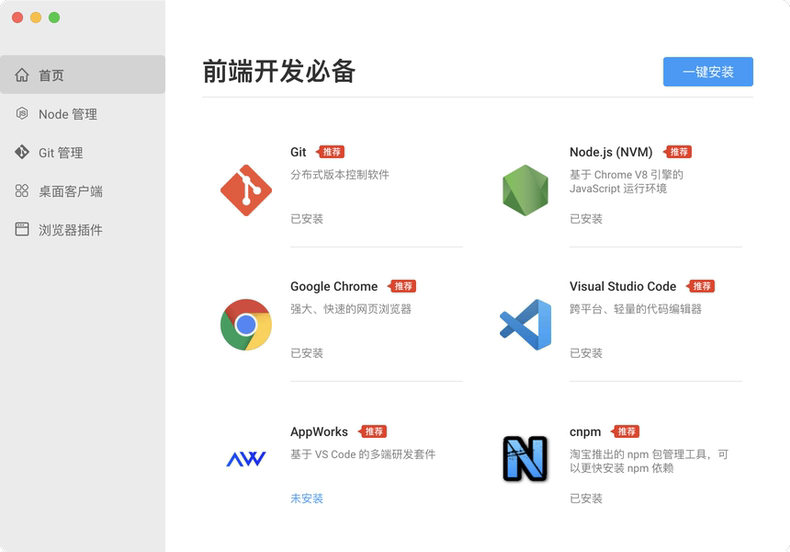Screen dimensions: 790x552
Task: Click 已安装 status under Git
Action: click(x=307, y=219)
